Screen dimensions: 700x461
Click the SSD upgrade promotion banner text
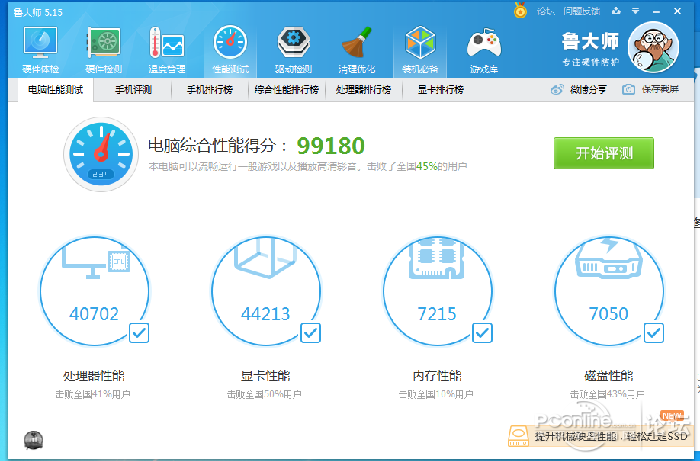[x=611, y=436]
